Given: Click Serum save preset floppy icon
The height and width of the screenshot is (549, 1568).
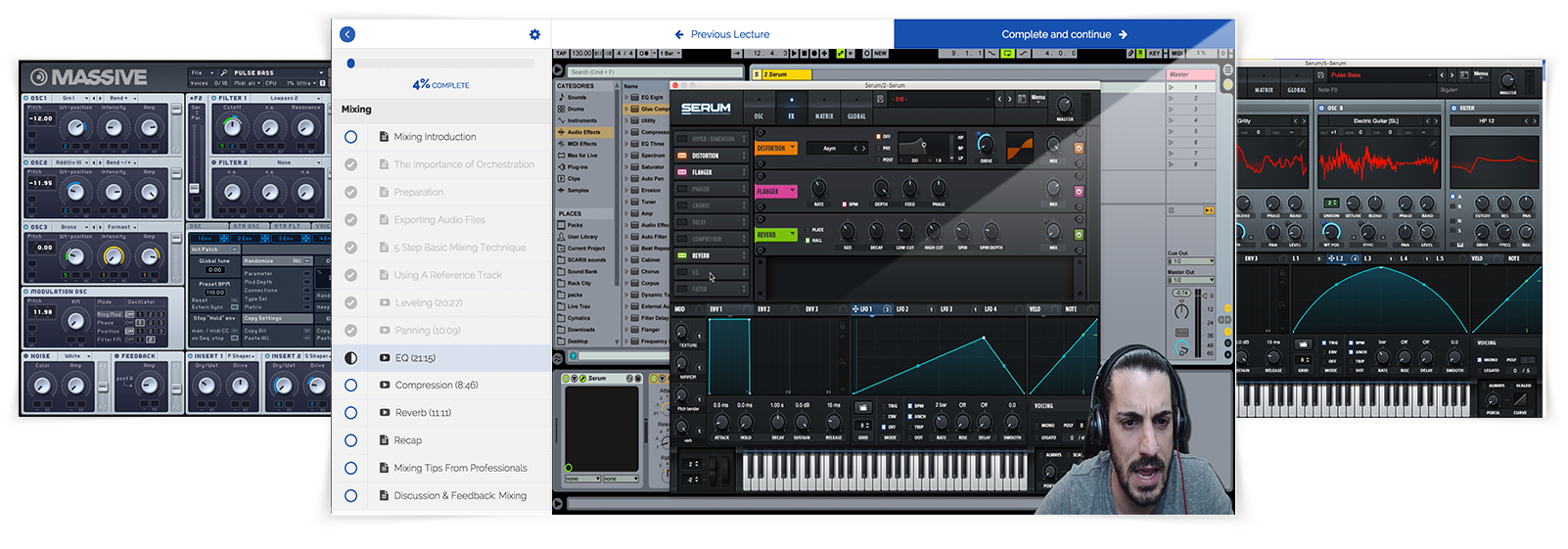Looking at the screenshot, I should click(880, 99).
